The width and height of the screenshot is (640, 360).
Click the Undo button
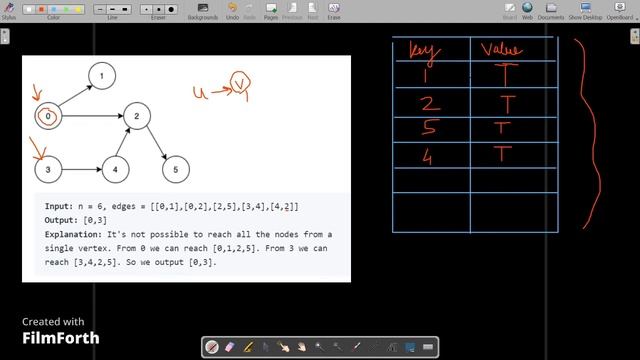[x=232, y=11]
